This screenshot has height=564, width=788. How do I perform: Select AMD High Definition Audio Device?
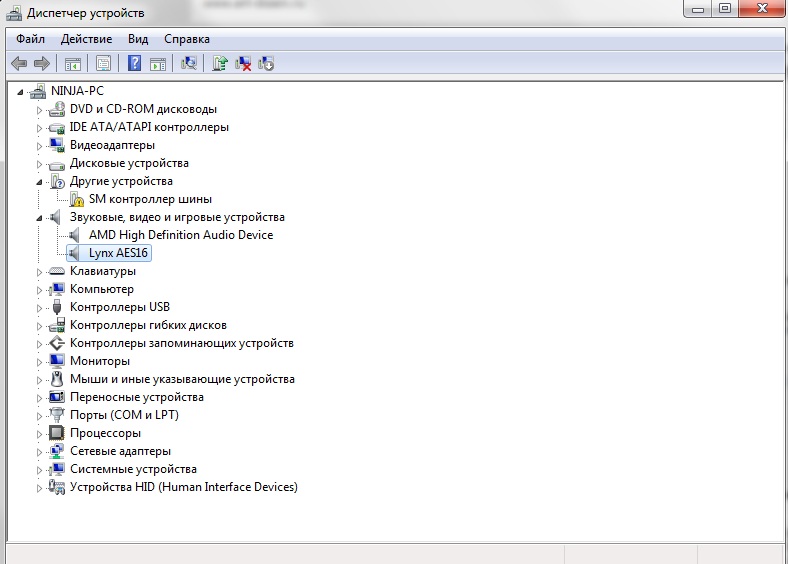pos(181,235)
